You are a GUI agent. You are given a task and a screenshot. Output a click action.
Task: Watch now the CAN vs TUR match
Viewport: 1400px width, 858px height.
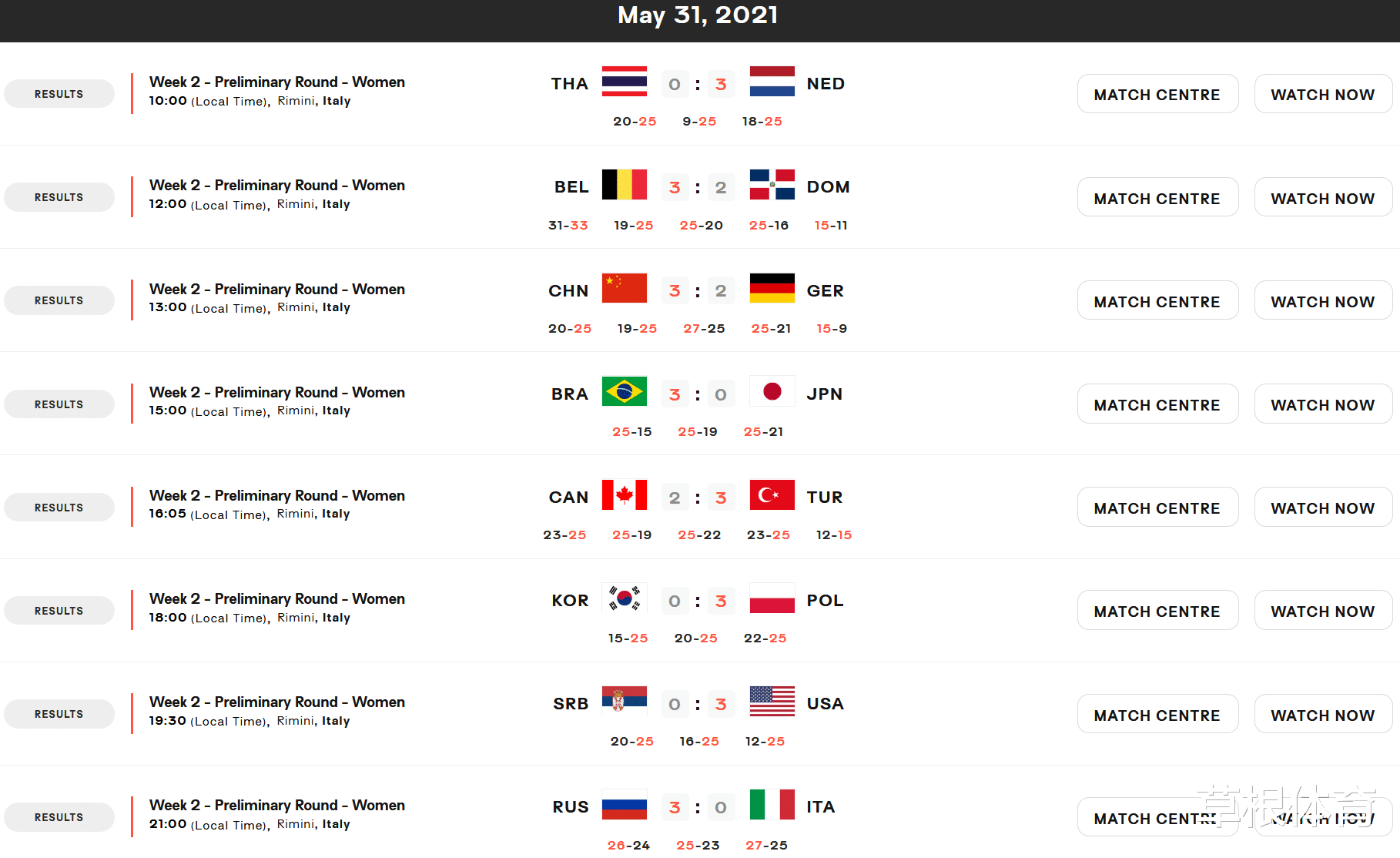point(1322,508)
